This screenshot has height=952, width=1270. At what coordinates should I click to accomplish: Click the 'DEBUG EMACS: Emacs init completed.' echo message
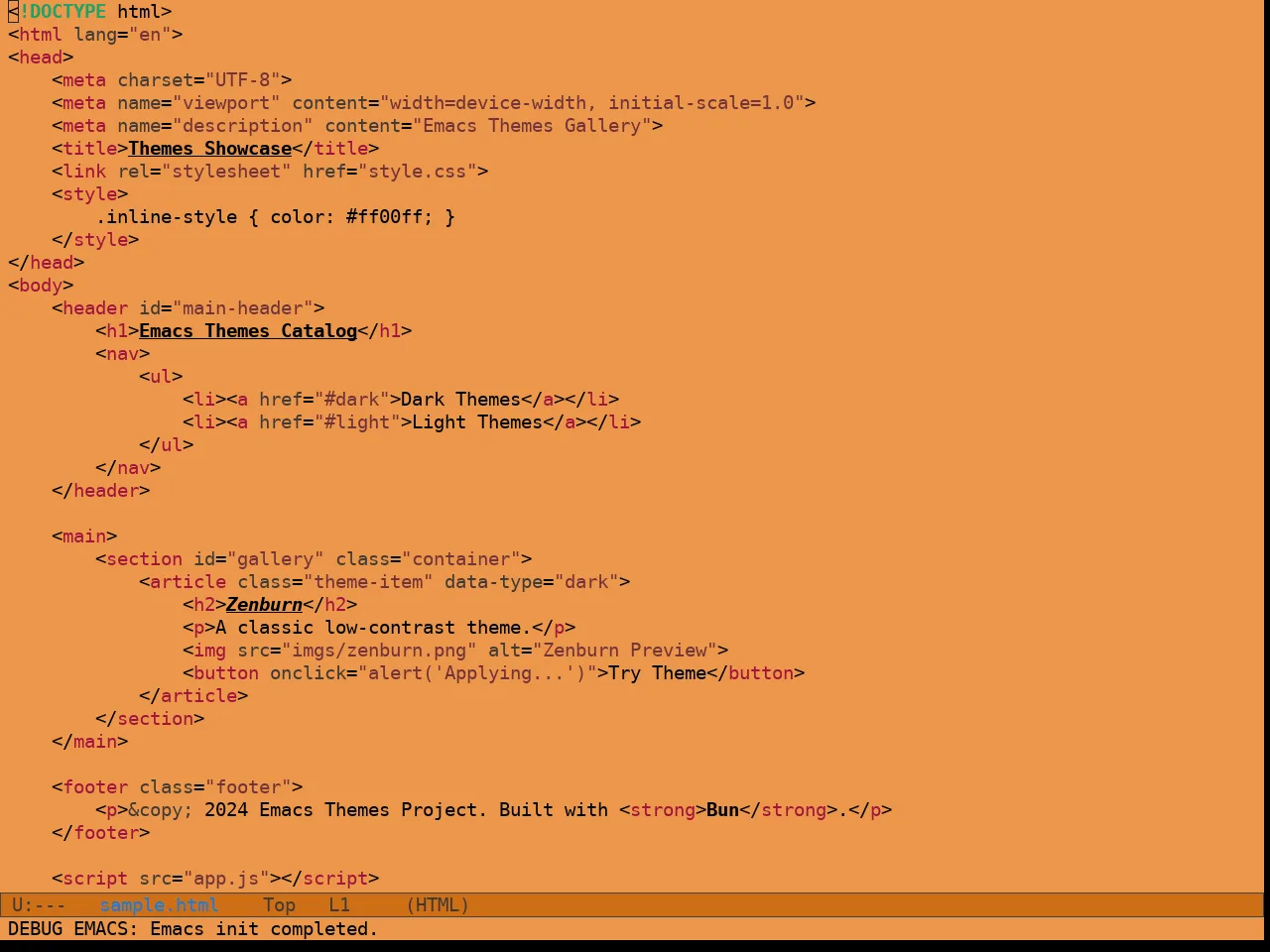coord(193,929)
